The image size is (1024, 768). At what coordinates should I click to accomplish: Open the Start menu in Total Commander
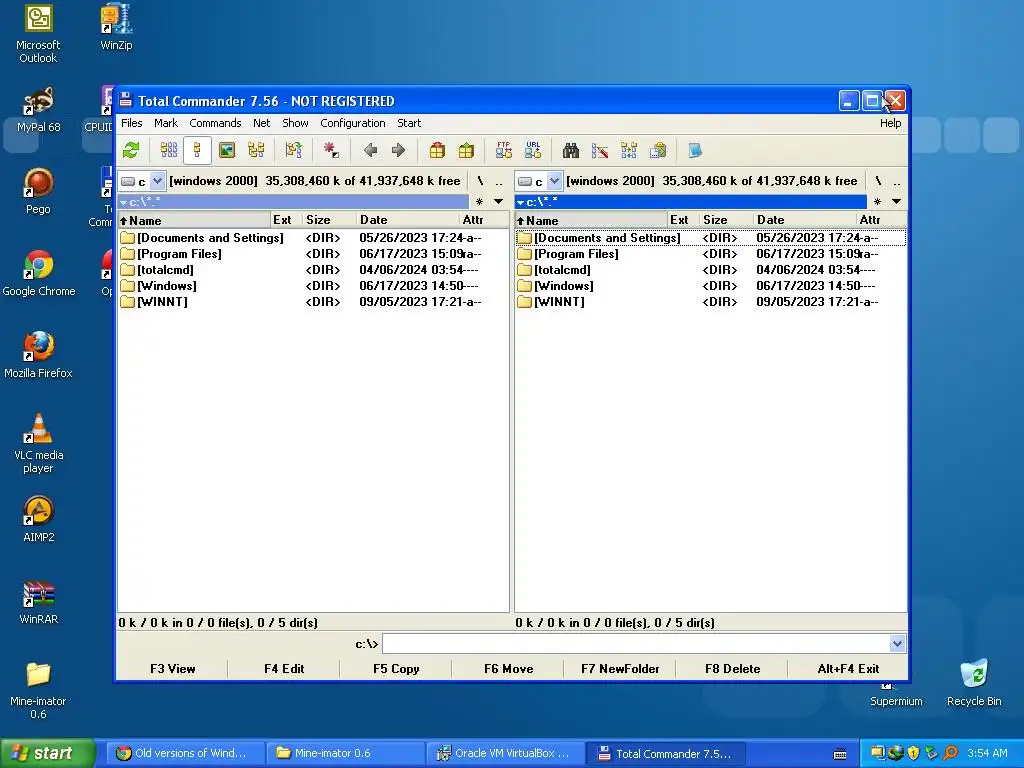(409, 123)
